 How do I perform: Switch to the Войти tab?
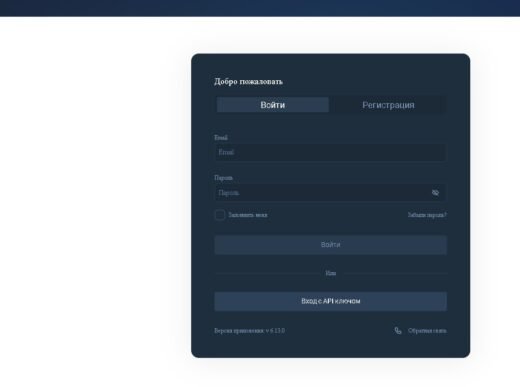(273, 105)
